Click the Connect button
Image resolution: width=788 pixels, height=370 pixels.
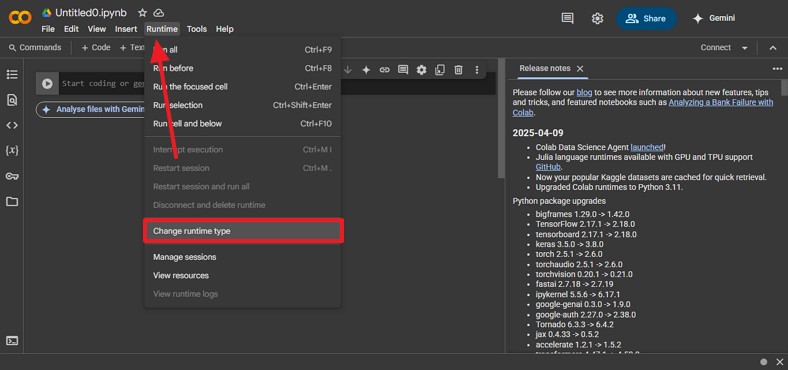716,47
